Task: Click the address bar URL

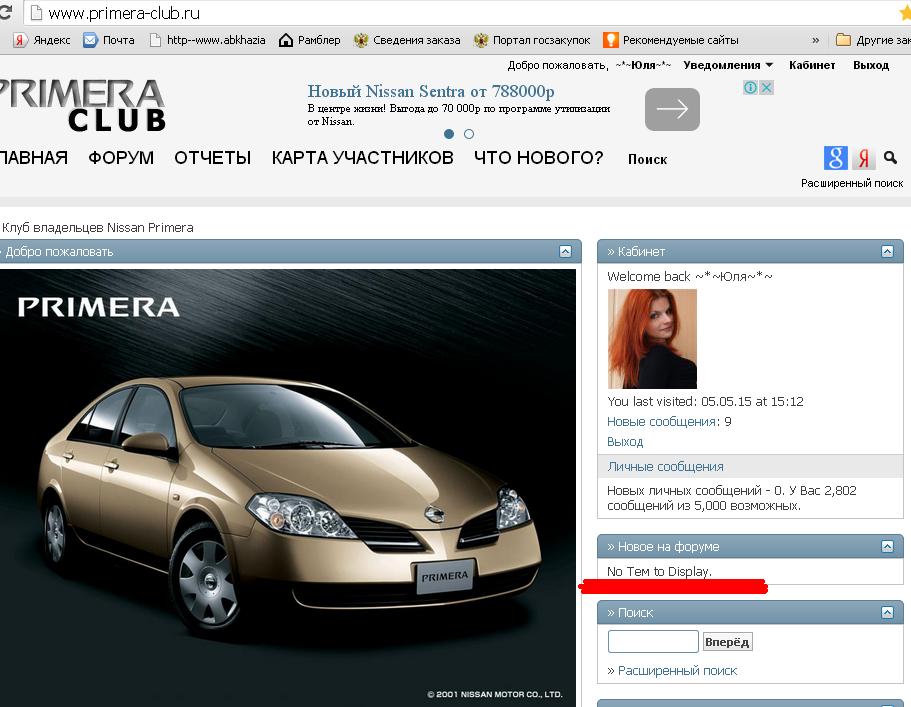Action: (124, 13)
